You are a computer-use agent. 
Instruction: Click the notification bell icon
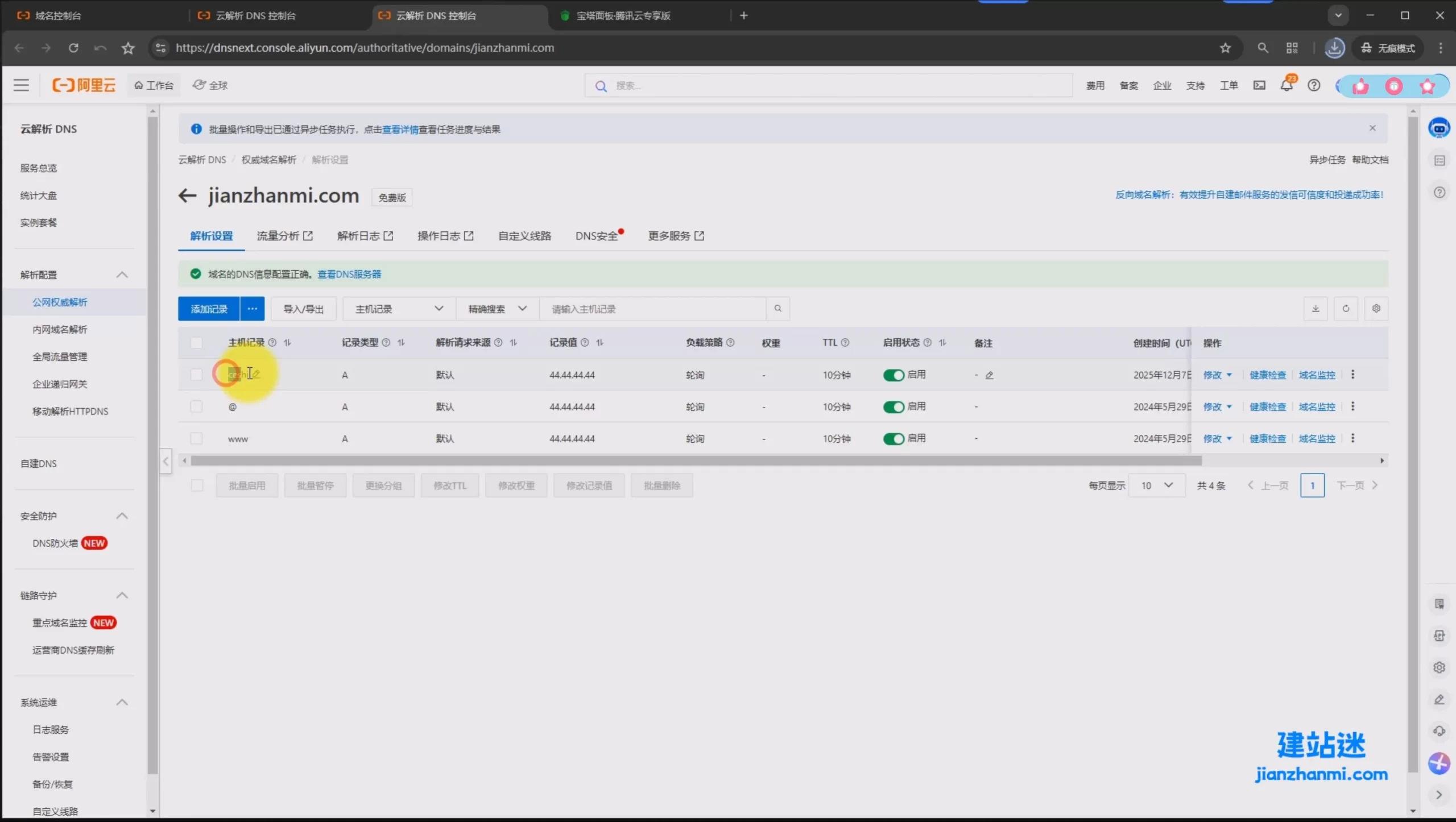1286,85
